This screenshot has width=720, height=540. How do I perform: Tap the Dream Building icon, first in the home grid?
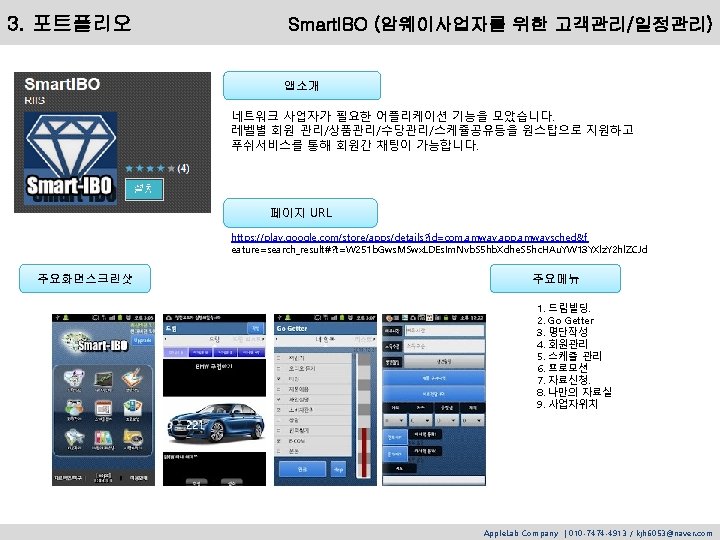[x=74, y=379]
